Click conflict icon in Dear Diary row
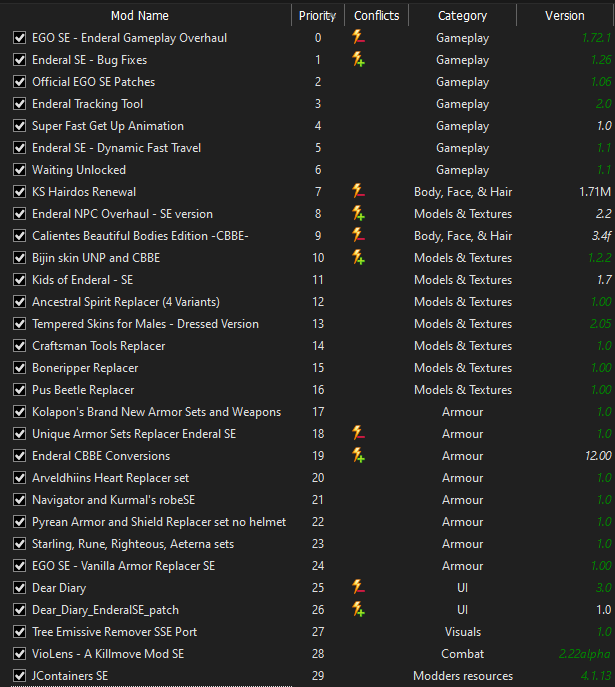 click(358, 587)
